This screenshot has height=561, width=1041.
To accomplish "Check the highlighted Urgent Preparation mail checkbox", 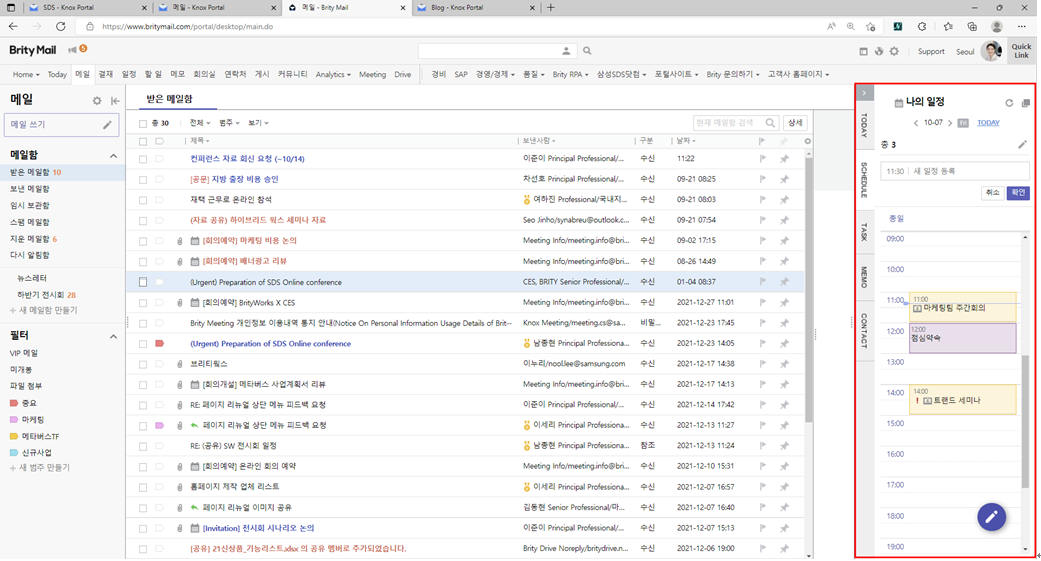I will coord(143,282).
